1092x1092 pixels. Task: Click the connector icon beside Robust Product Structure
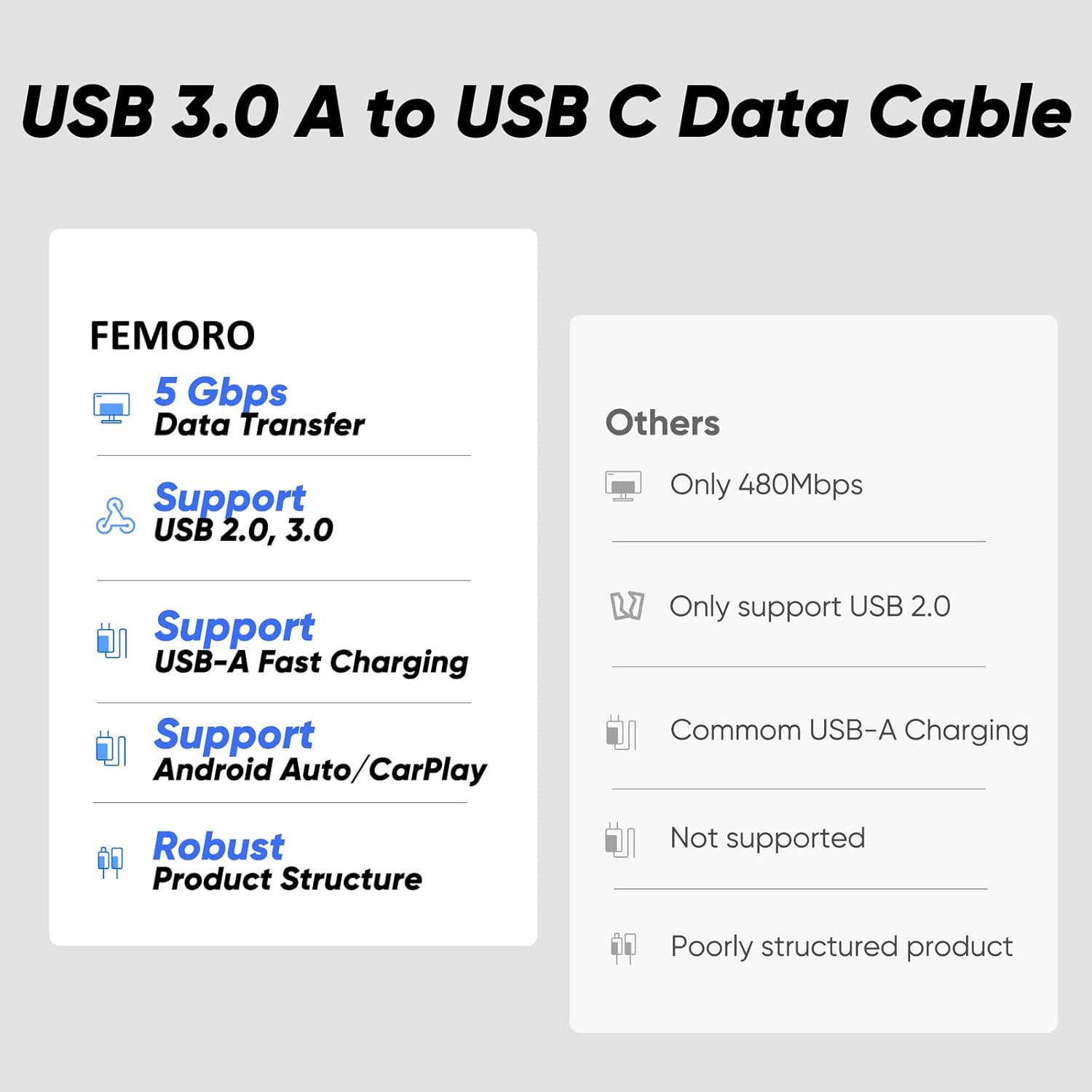[x=111, y=862]
